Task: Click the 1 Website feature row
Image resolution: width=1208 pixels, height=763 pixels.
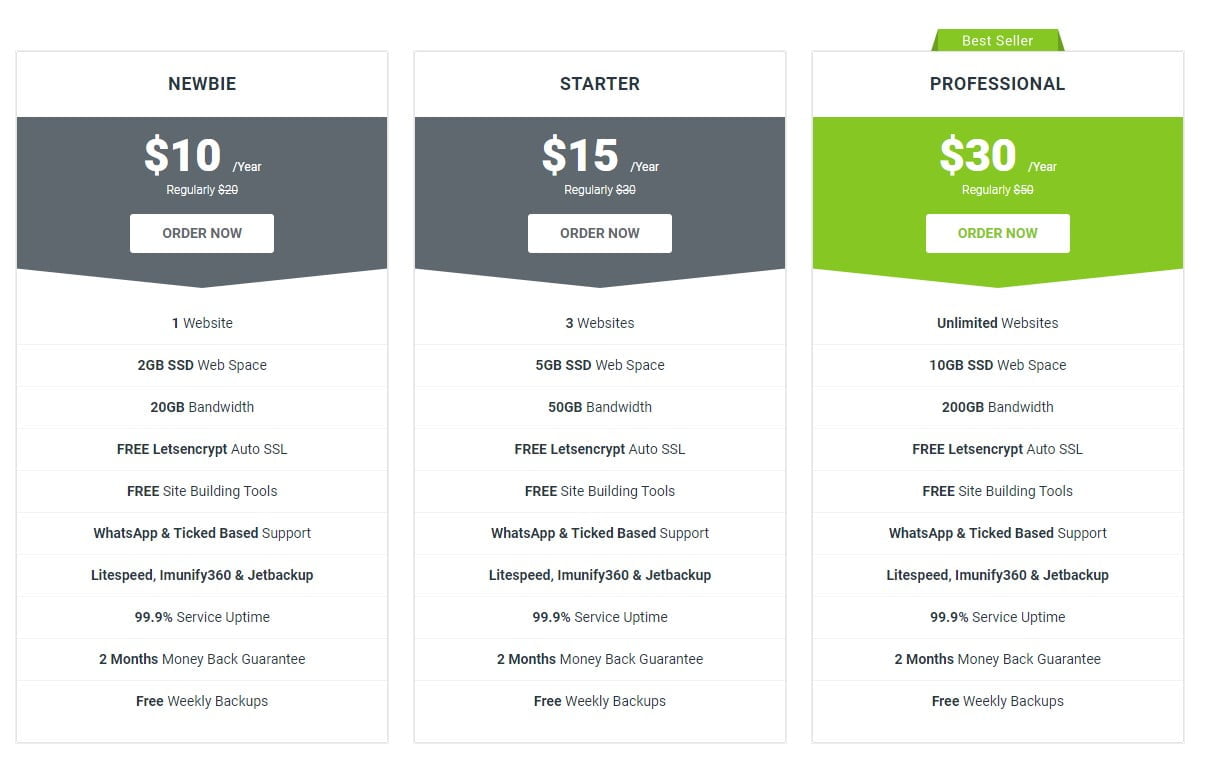Action: click(x=202, y=323)
